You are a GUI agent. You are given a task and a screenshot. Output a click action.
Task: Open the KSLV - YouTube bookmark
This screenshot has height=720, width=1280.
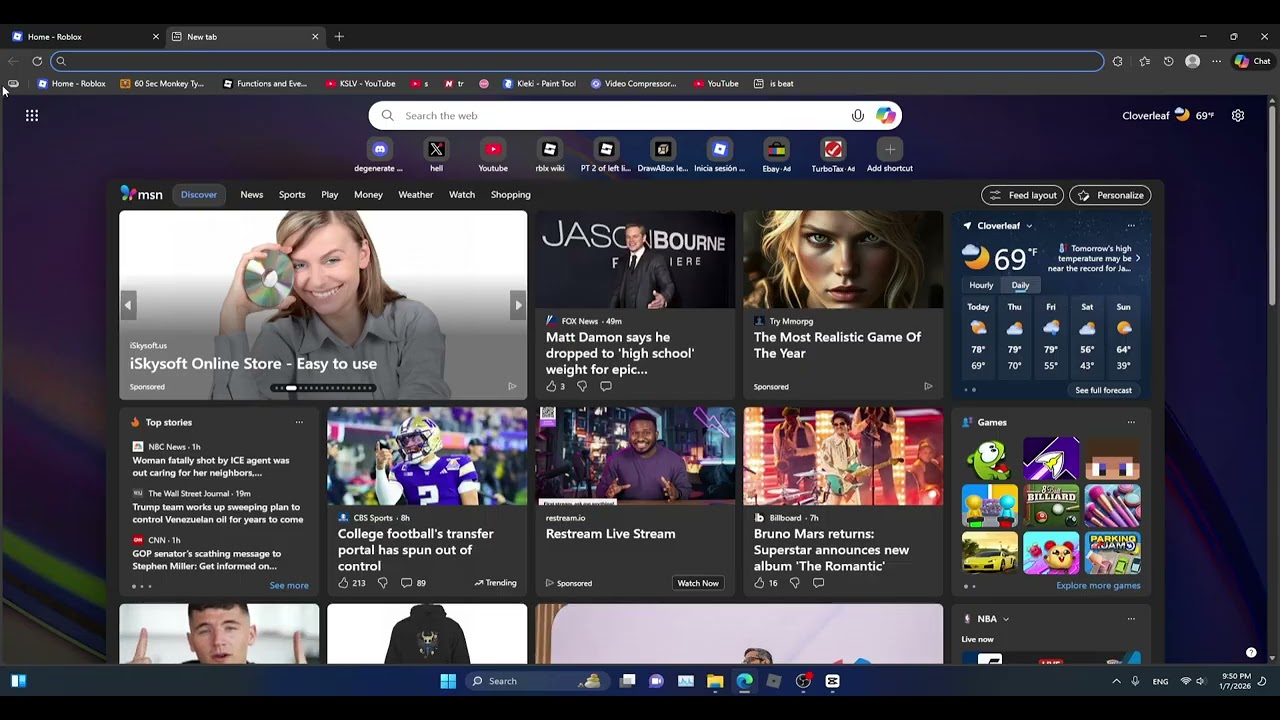tap(360, 84)
